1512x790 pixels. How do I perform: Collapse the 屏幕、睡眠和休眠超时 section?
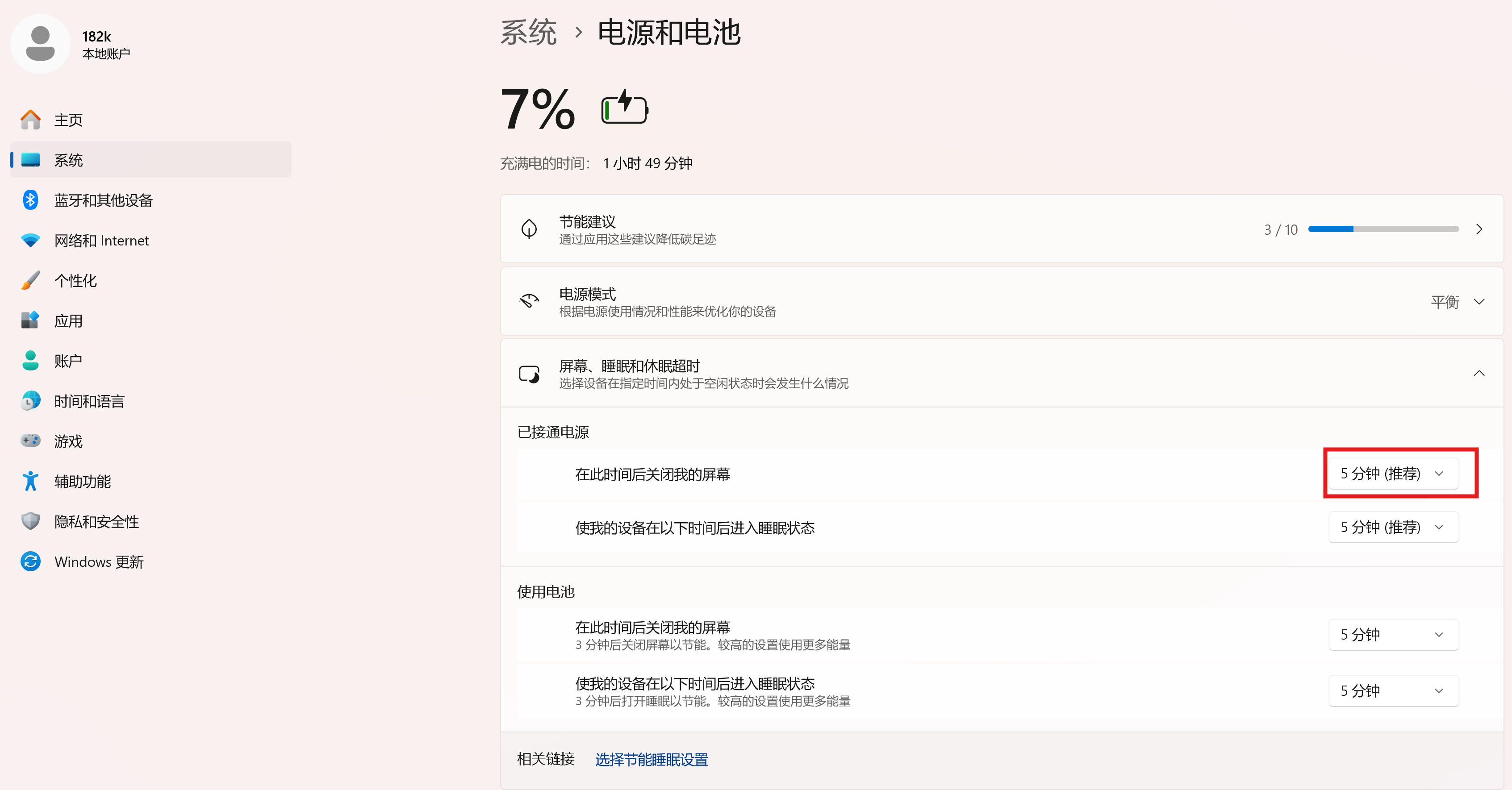coord(1479,374)
